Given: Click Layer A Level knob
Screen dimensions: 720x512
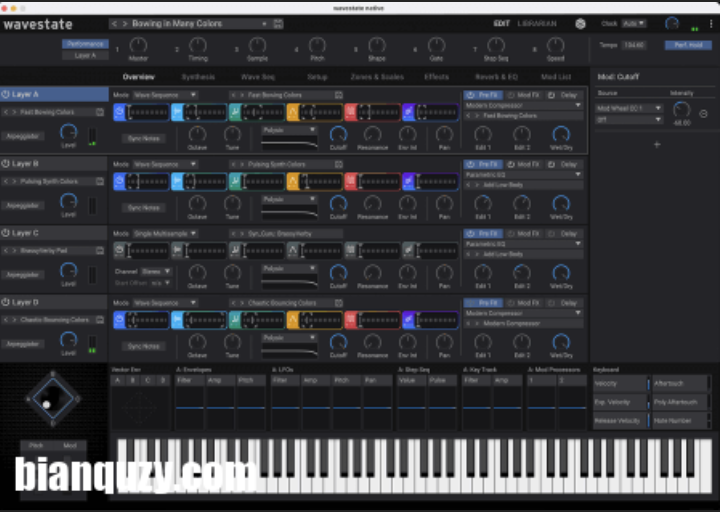Looking at the screenshot, I should [x=68, y=132].
